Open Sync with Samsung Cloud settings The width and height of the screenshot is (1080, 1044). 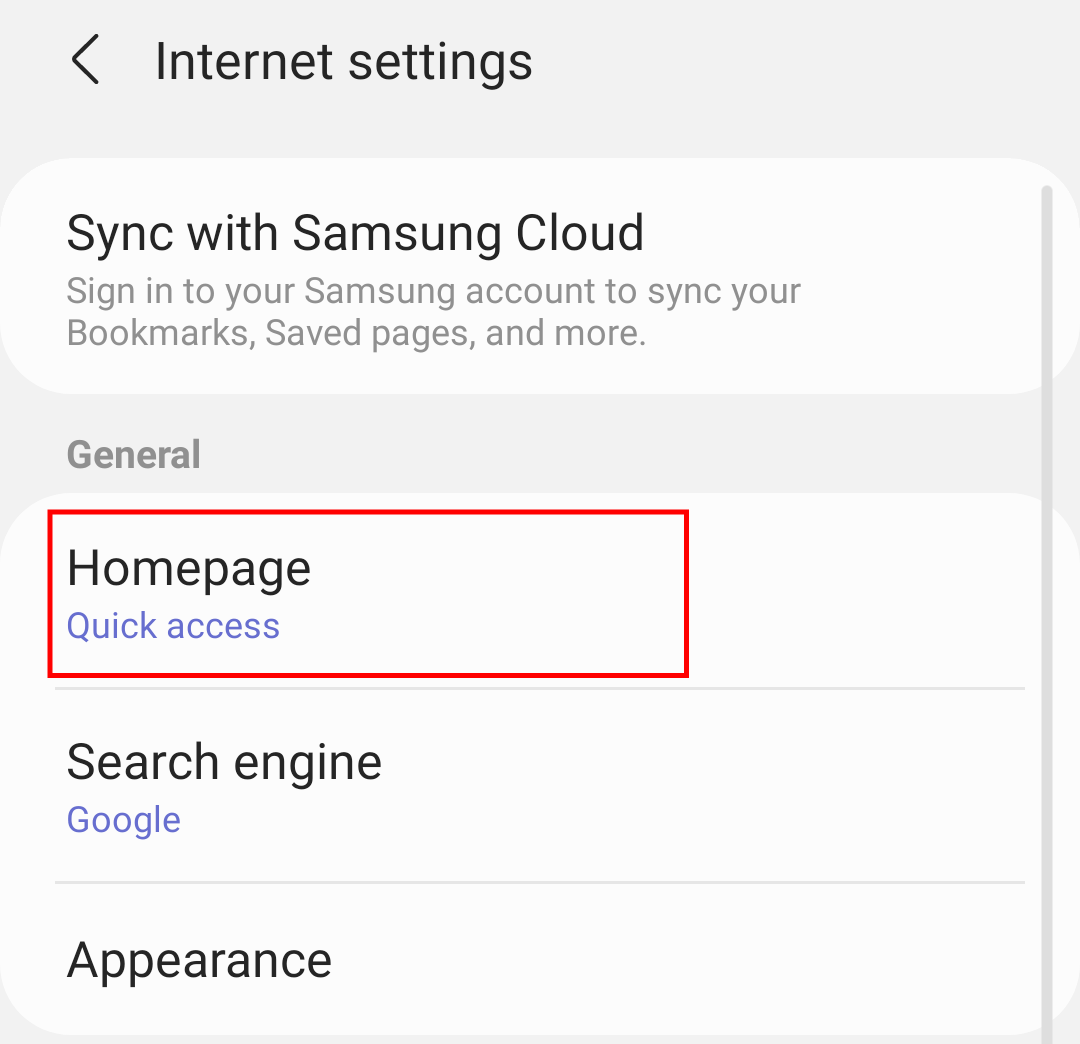pyautogui.click(x=354, y=233)
